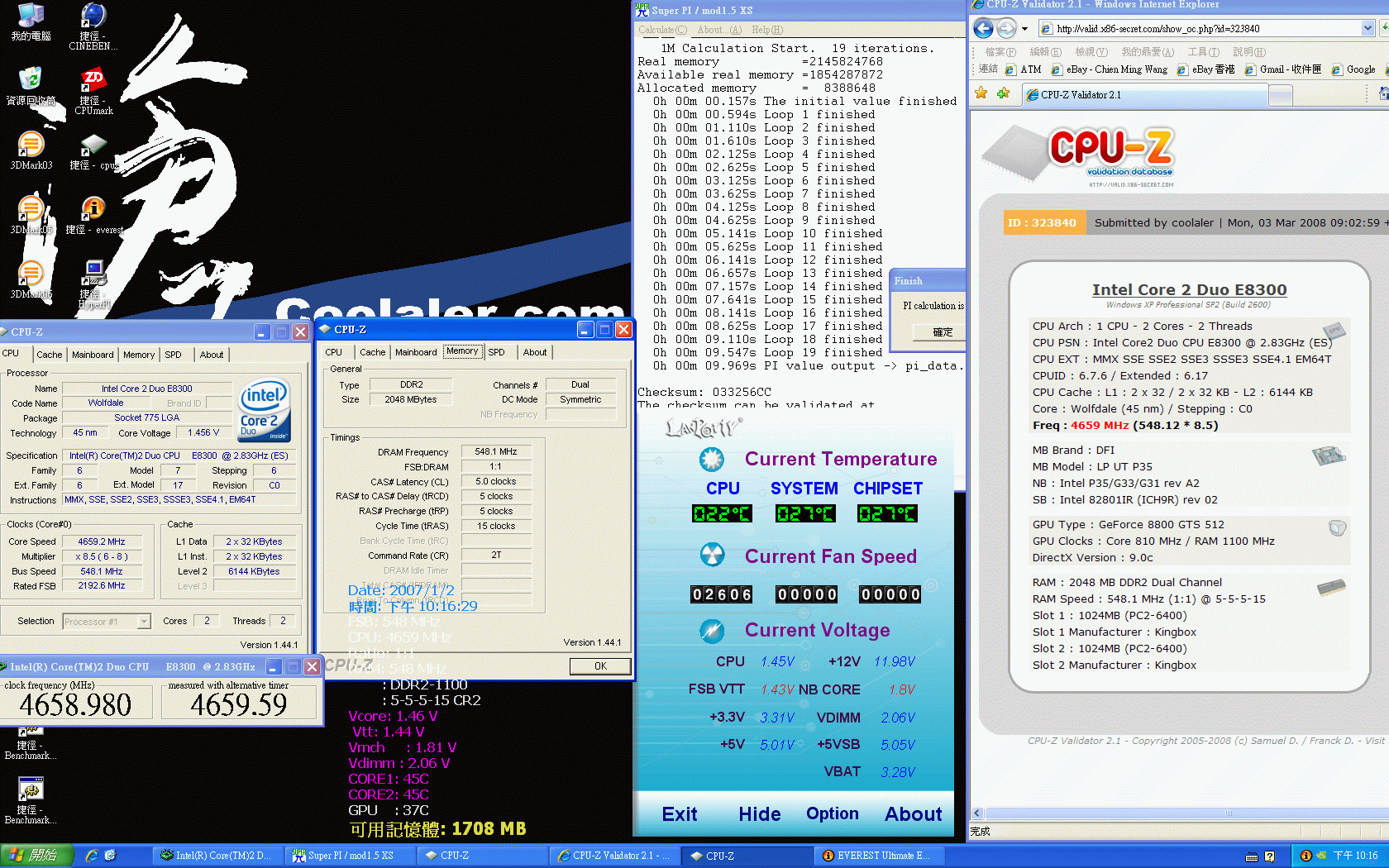Click the taskbar clock

pyautogui.click(x=1355, y=856)
